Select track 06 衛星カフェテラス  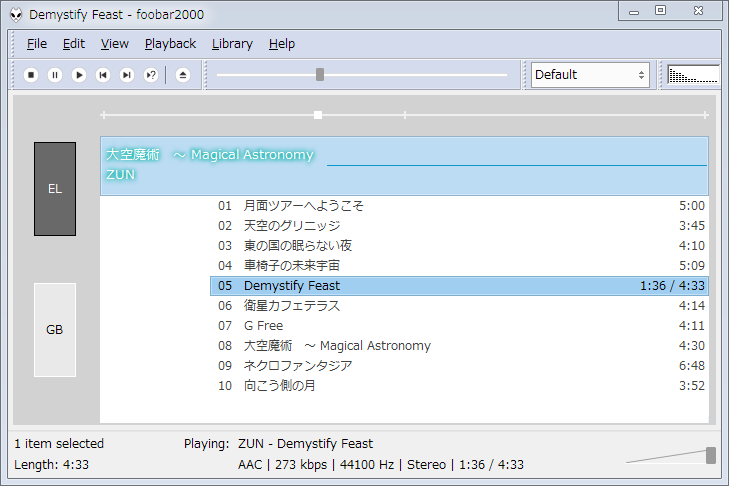click(x=459, y=306)
